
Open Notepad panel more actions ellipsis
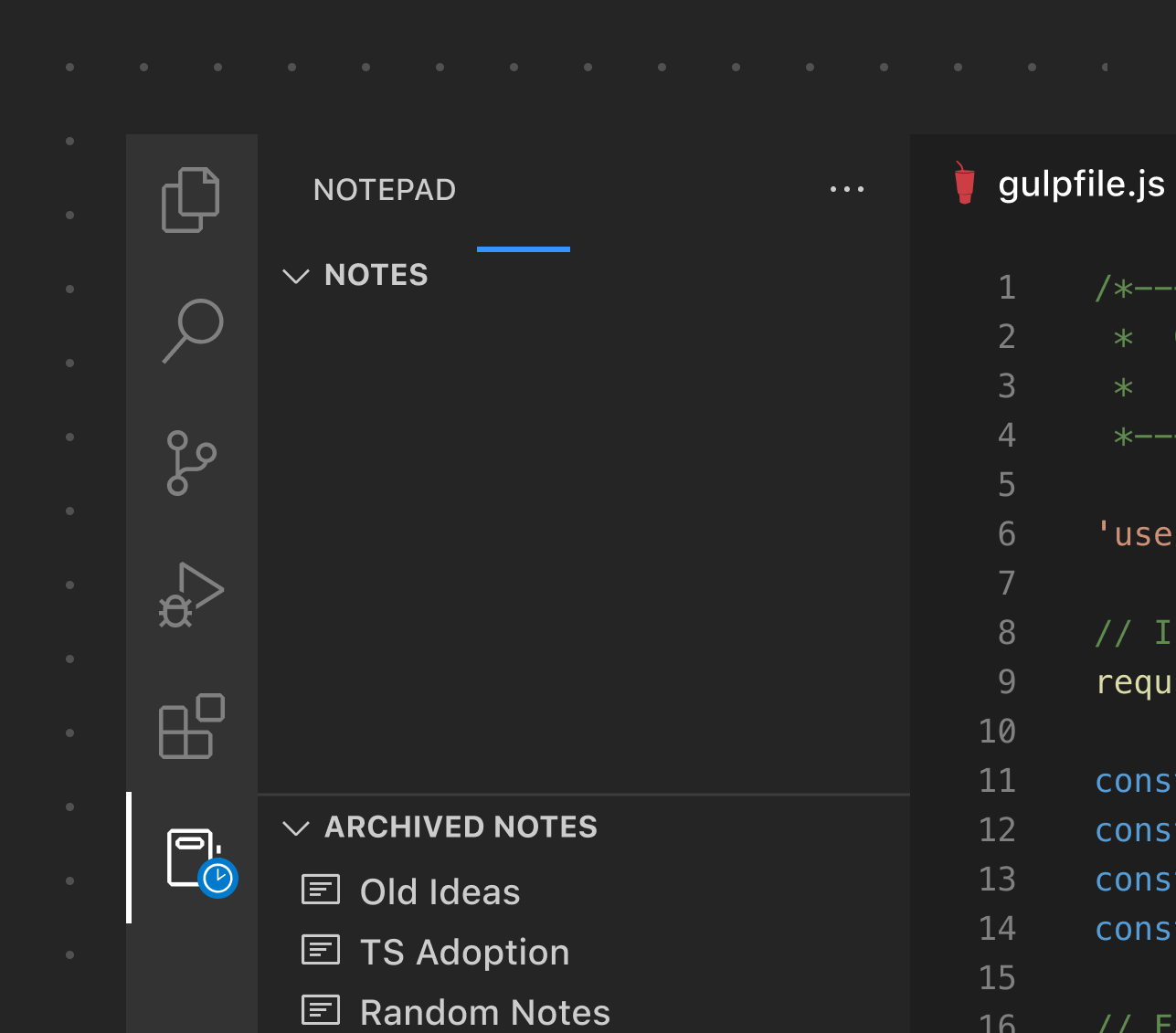tap(846, 190)
